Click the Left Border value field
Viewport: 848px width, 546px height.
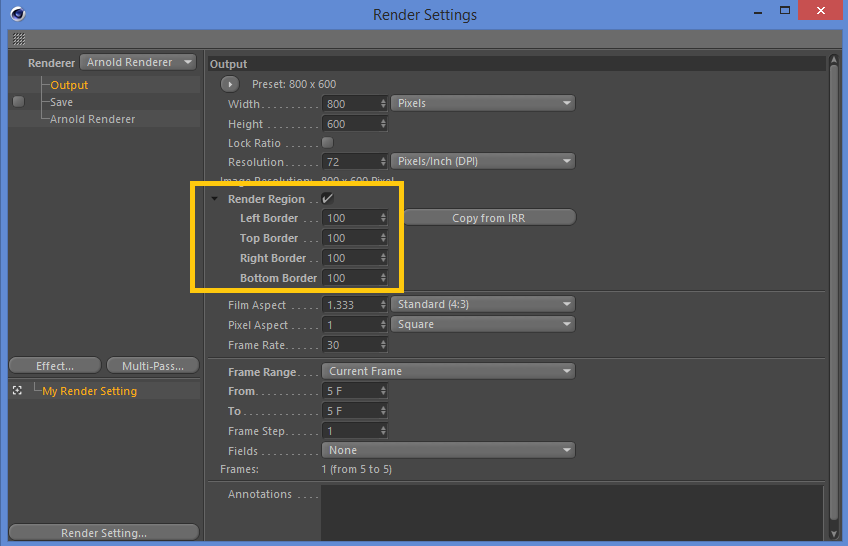point(350,218)
